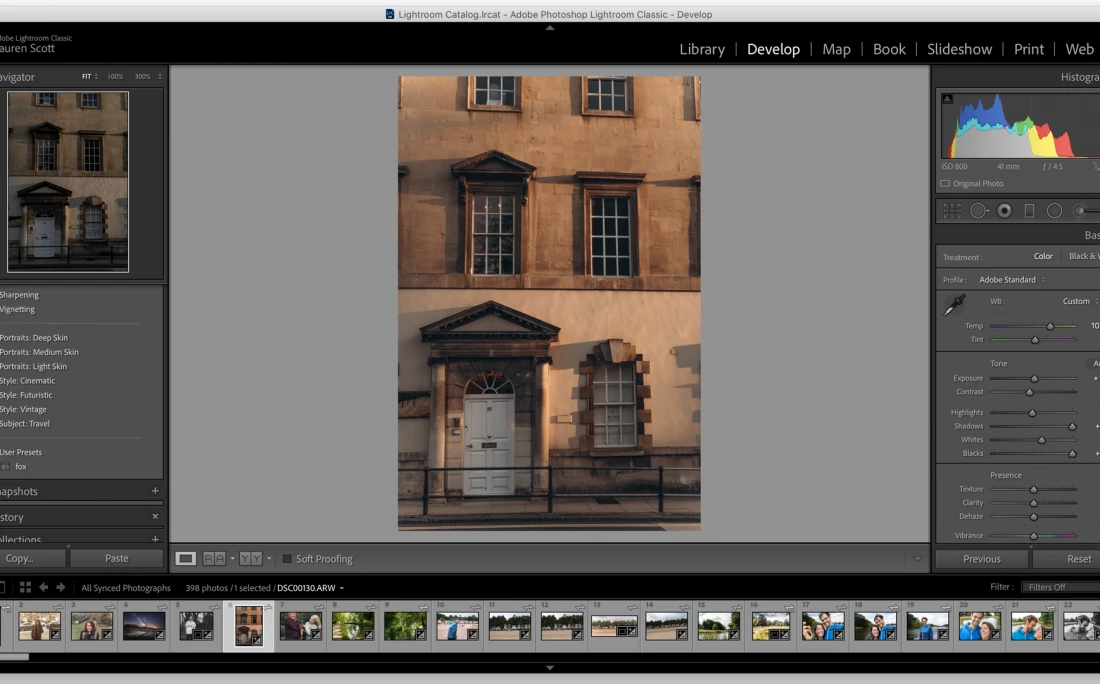Viewport: 1100px width, 684px height.
Task: Activate the Spot Removal tool
Action: click(x=979, y=211)
